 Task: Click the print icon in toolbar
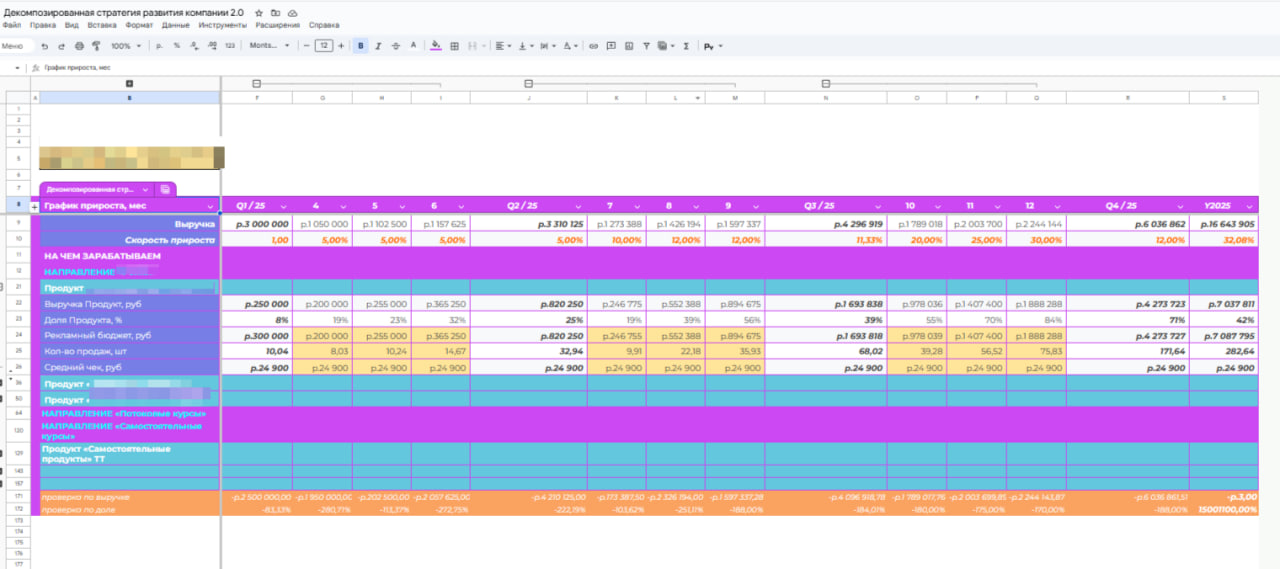click(79, 46)
